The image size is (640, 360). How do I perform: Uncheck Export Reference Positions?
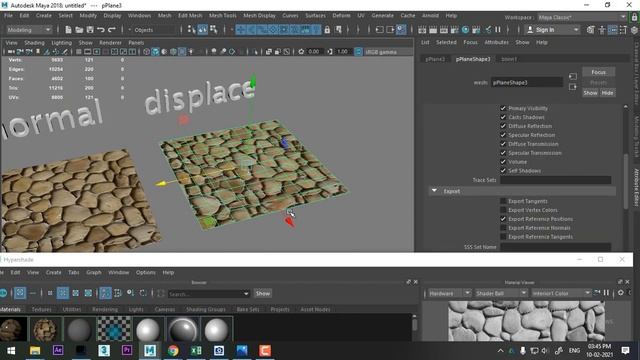[x=503, y=219]
